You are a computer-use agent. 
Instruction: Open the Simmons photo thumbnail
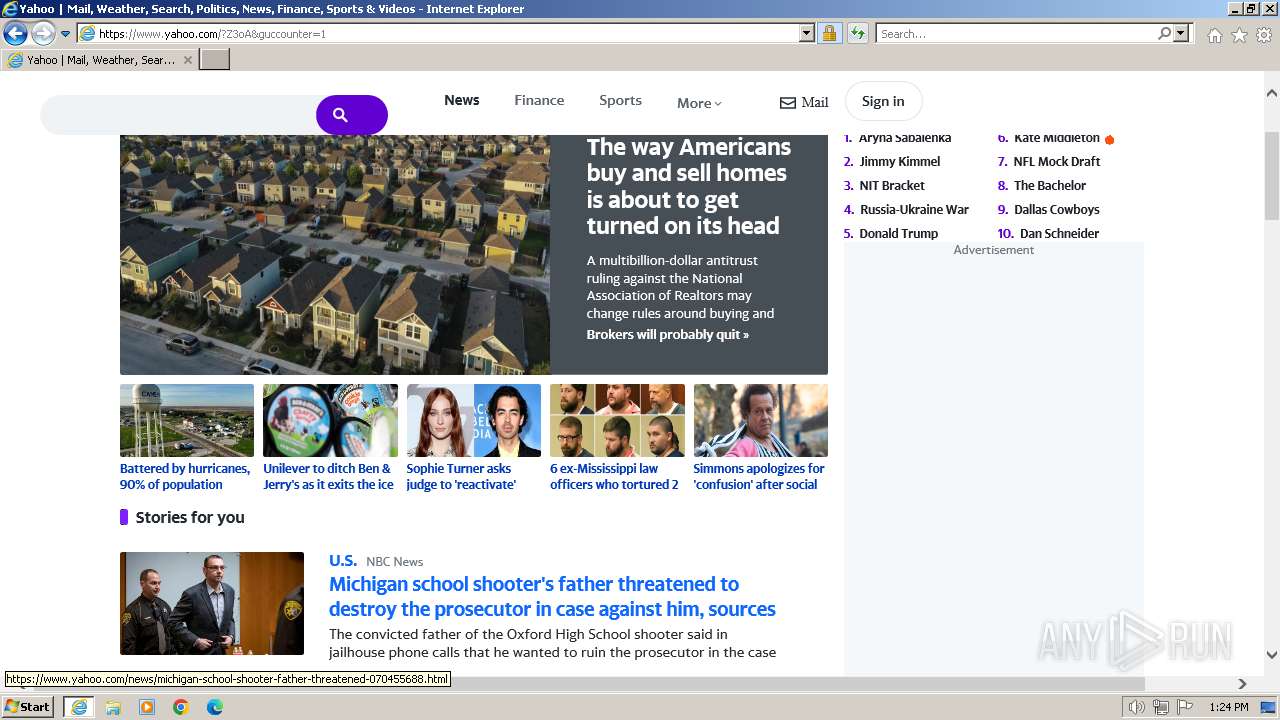point(761,420)
